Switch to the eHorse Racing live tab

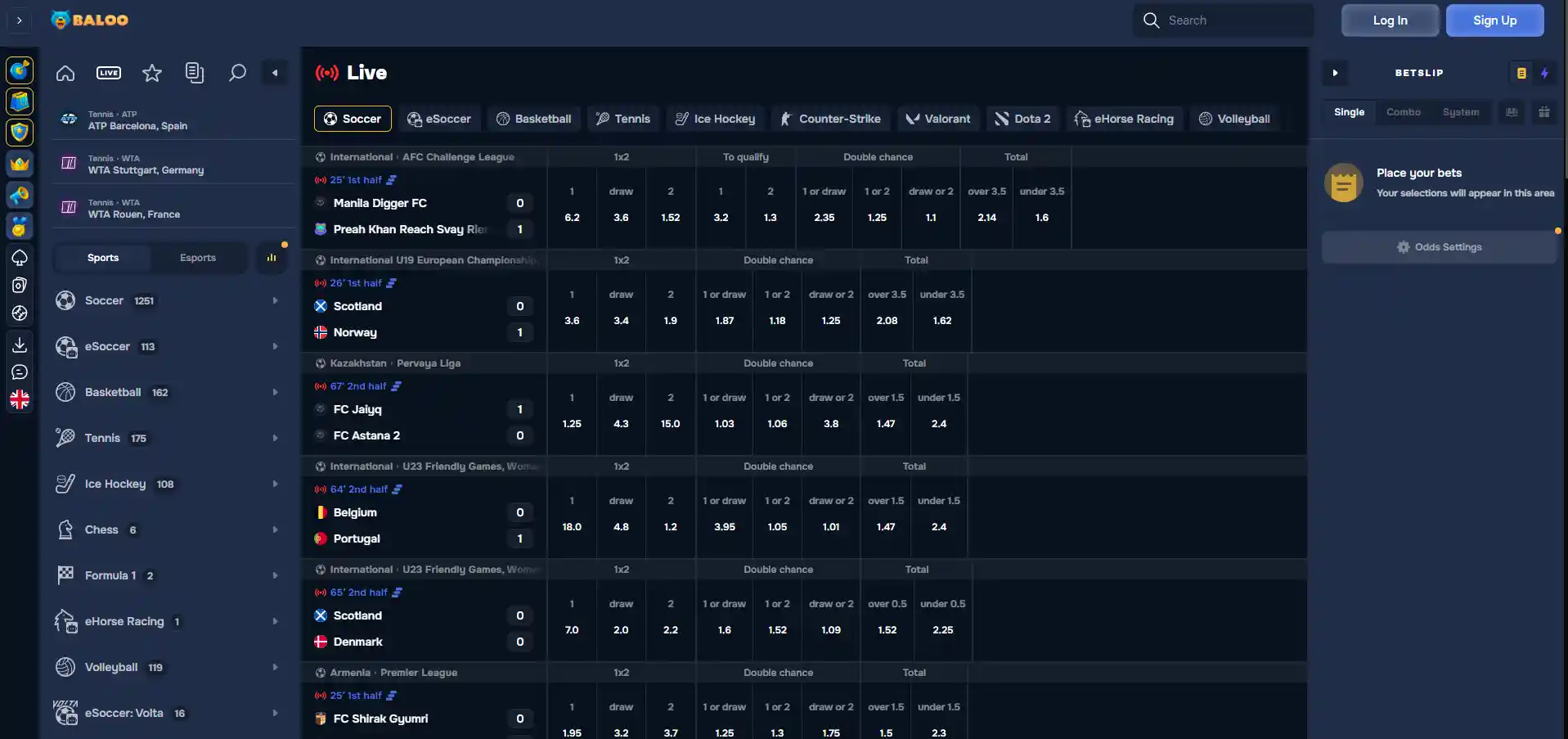point(1124,119)
